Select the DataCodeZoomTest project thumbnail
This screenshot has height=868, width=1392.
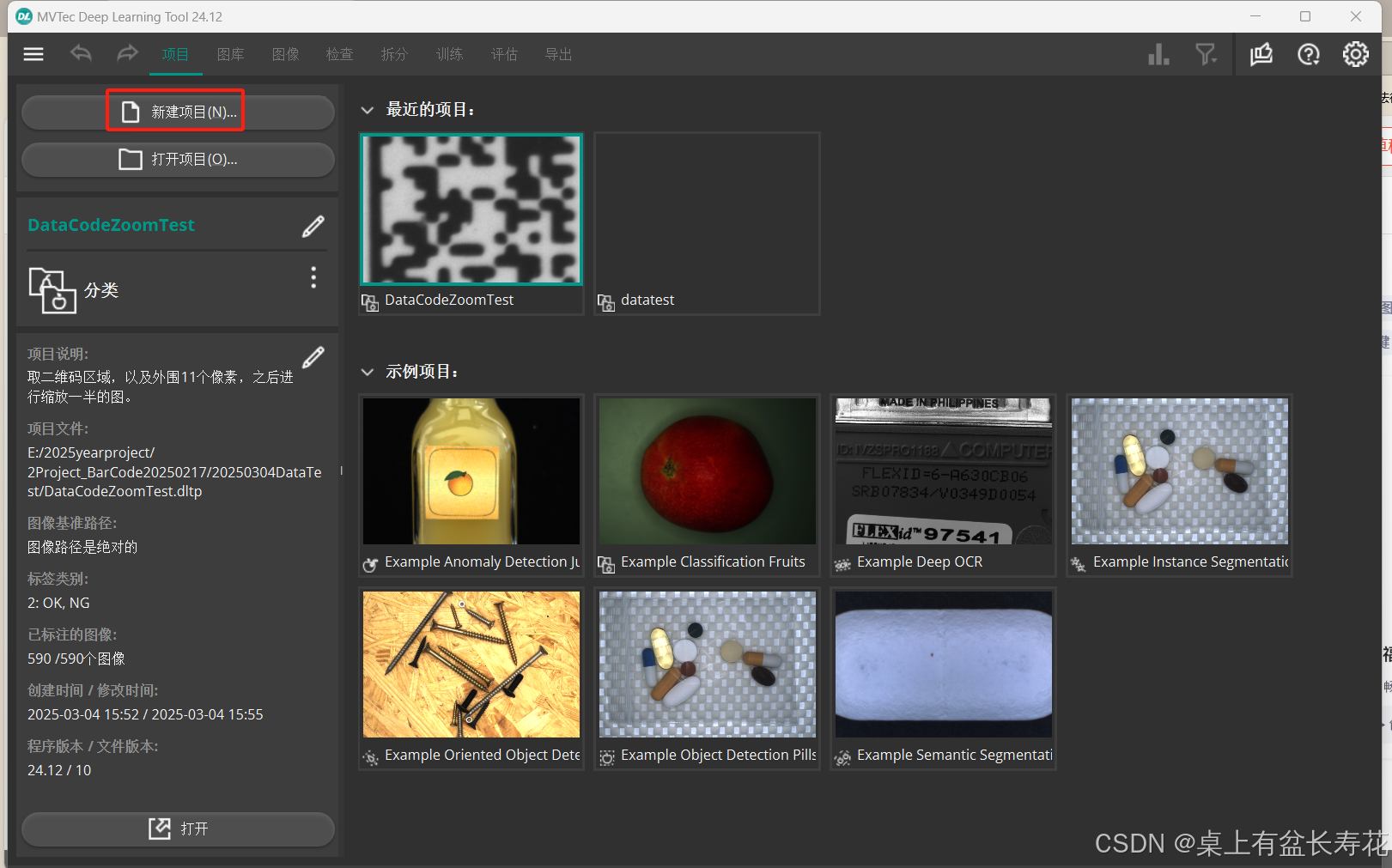click(471, 209)
